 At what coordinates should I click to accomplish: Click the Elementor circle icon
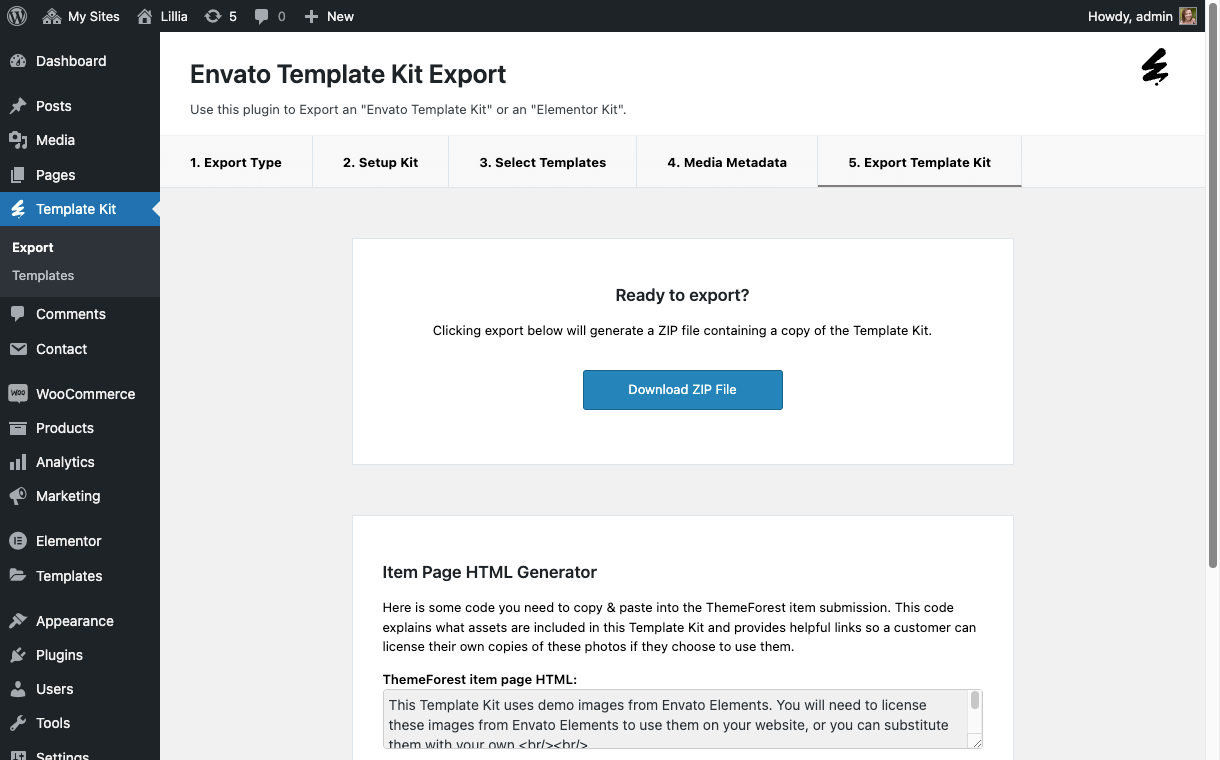pyautogui.click(x=18, y=541)
